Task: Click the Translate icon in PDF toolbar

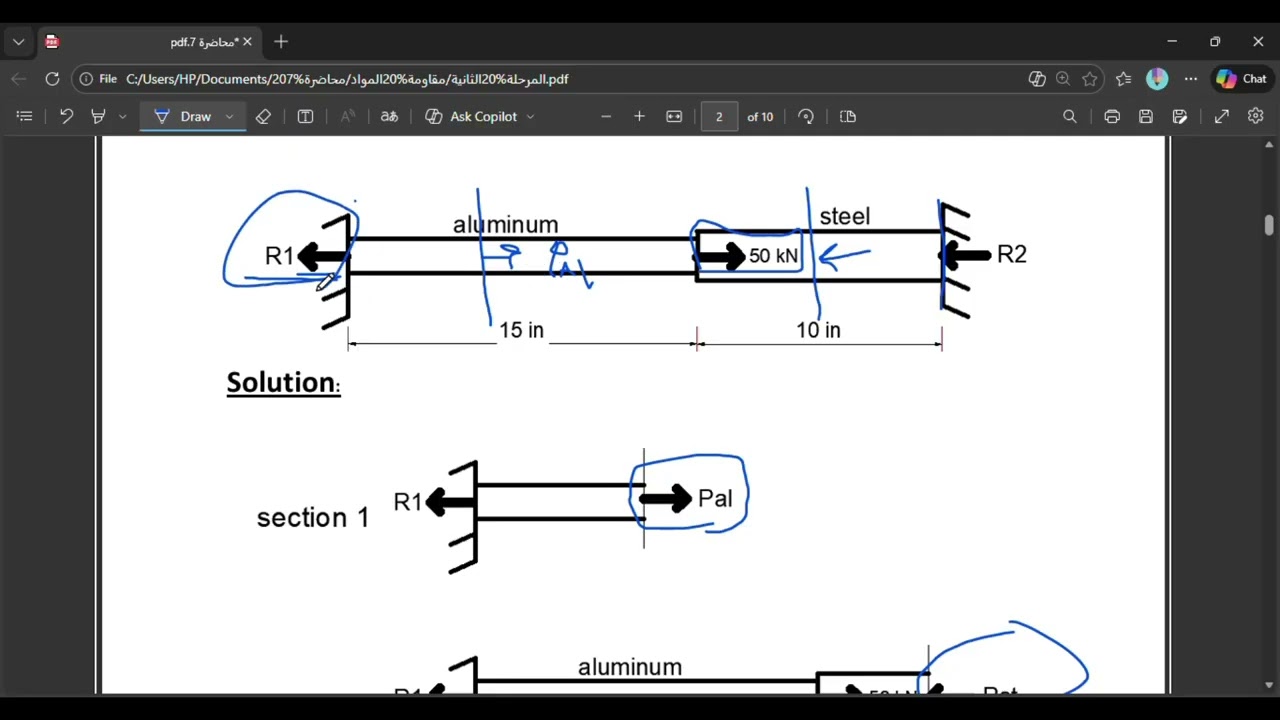Action: tap(389, 116)
